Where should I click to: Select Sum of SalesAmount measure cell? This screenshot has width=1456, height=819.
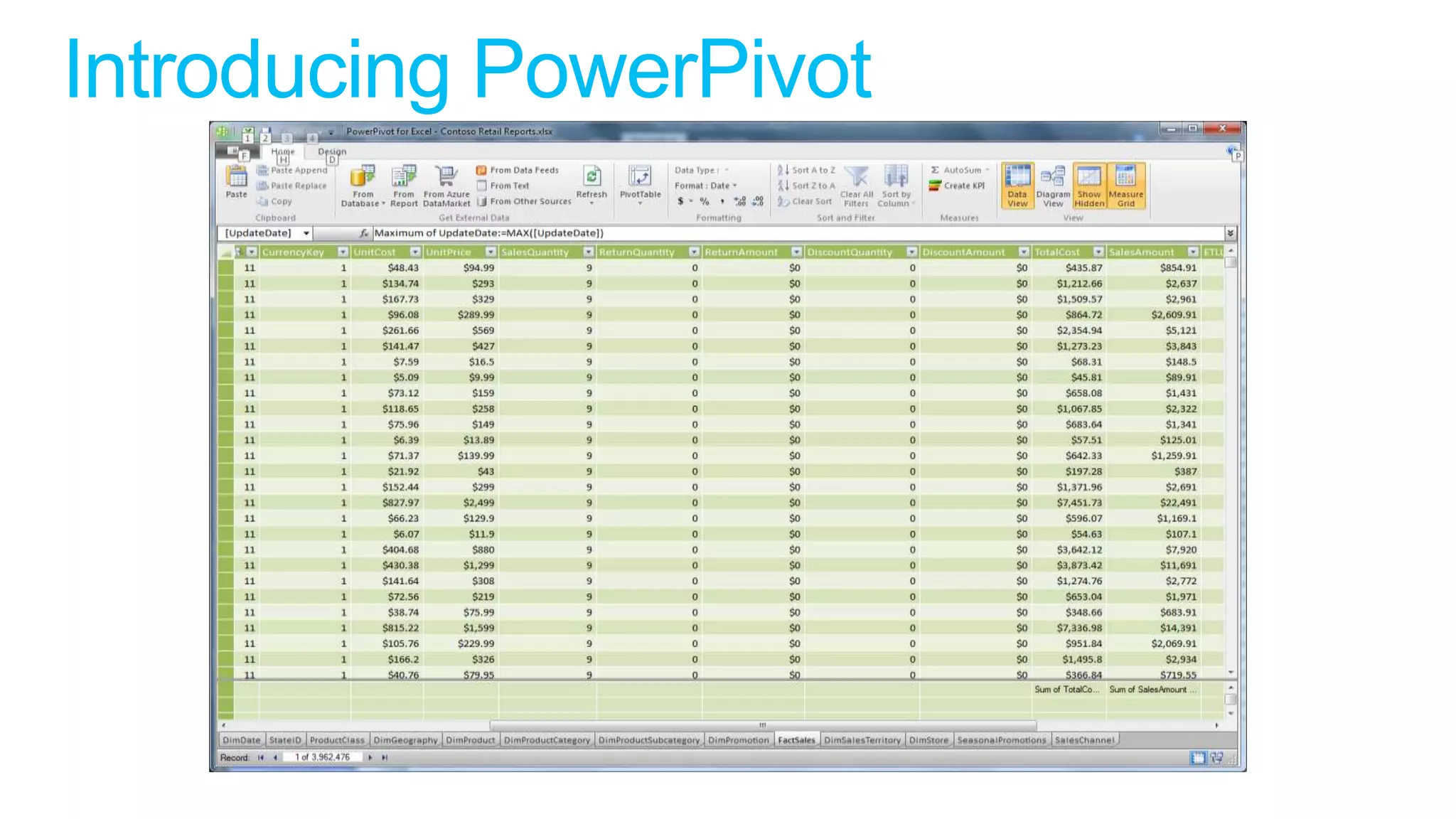click(x=1153, y=690)
